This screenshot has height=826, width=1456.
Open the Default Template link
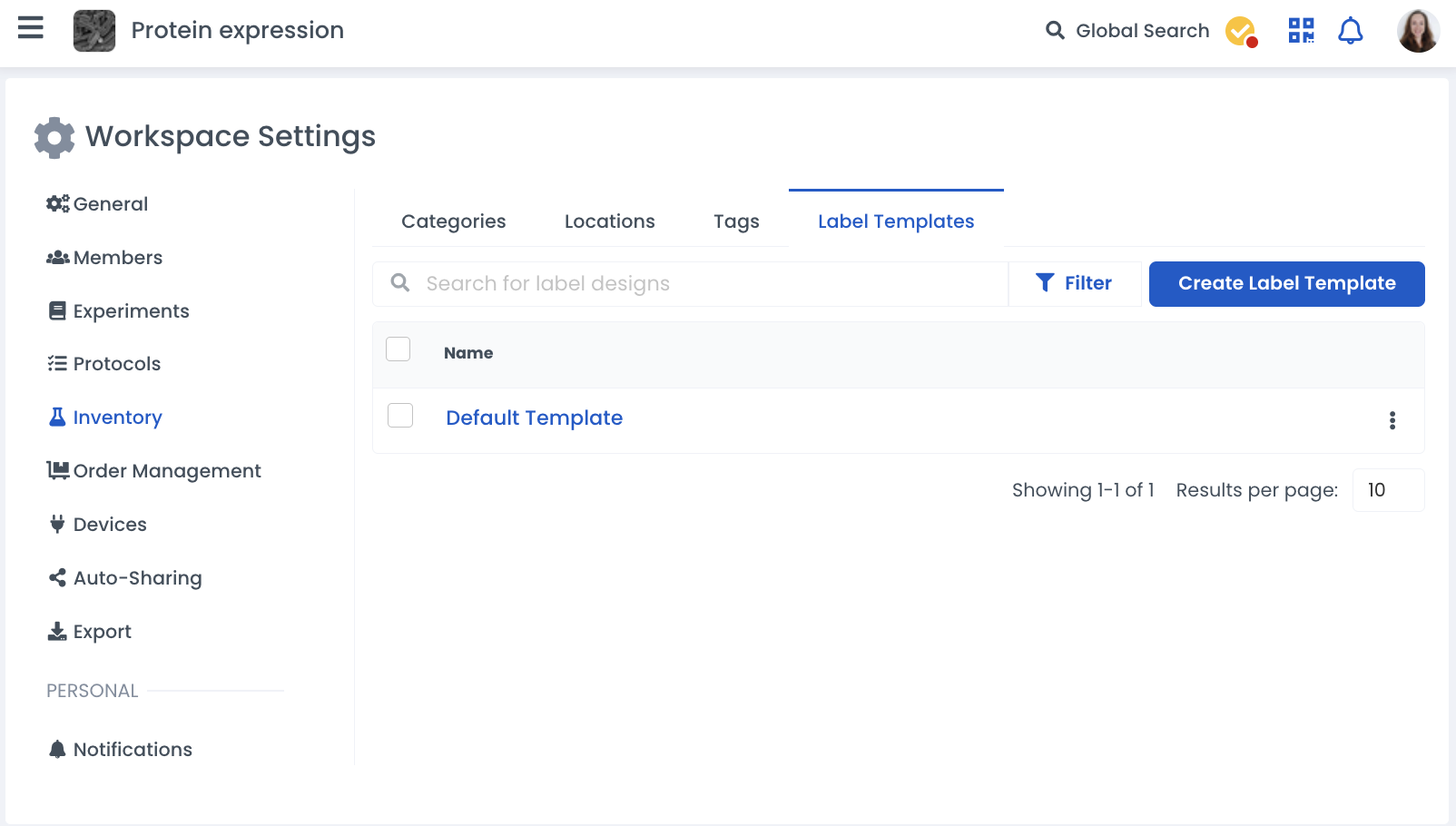534,418
